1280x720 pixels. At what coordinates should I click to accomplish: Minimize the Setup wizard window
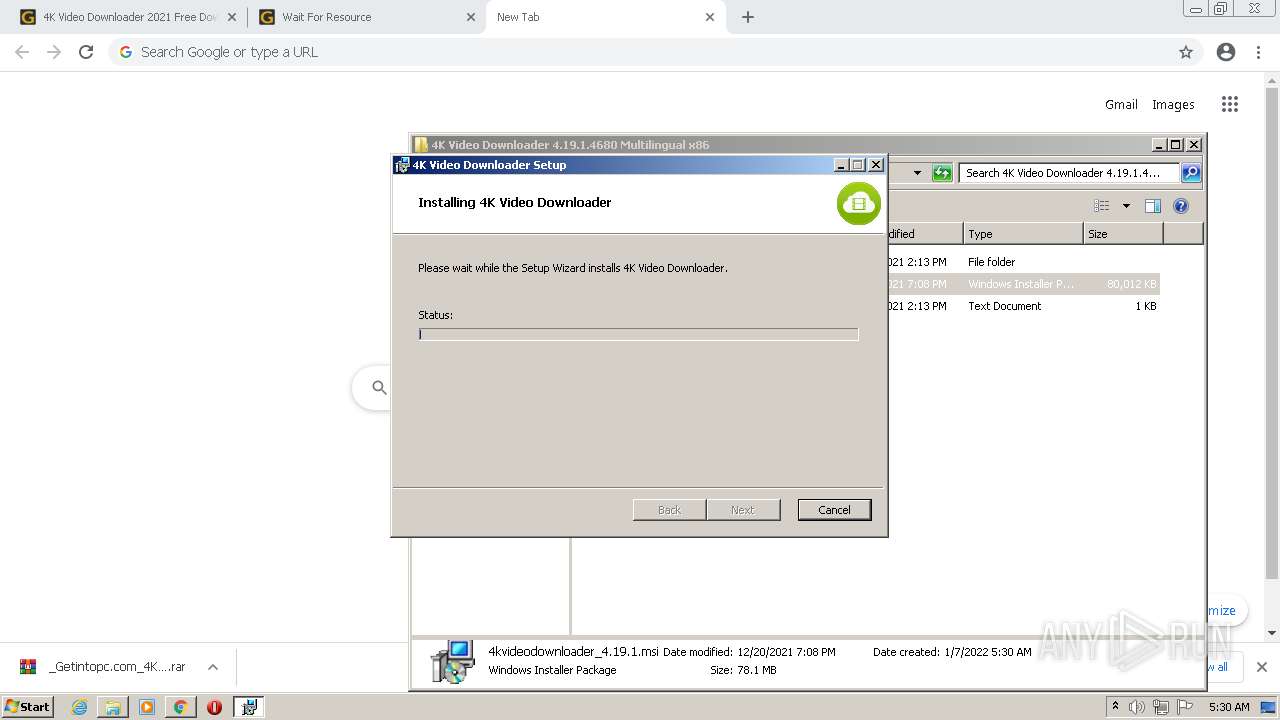(x=841, y=165)
